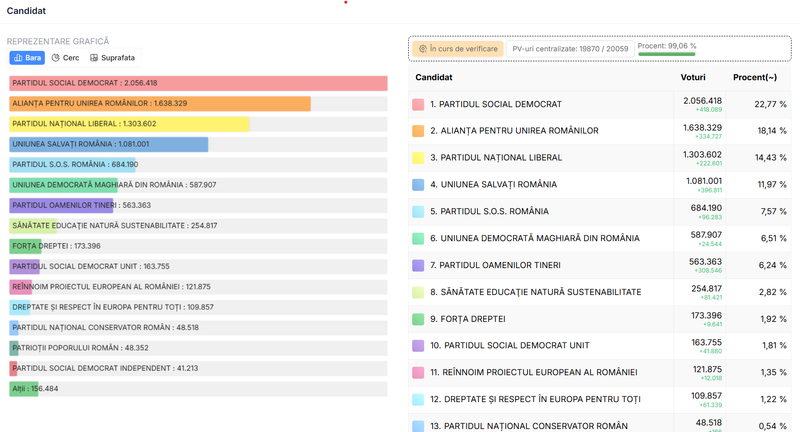Click the blue Uniunea Salvați România swatch
This screenshot has height=432, width=800.
point(418,185)
